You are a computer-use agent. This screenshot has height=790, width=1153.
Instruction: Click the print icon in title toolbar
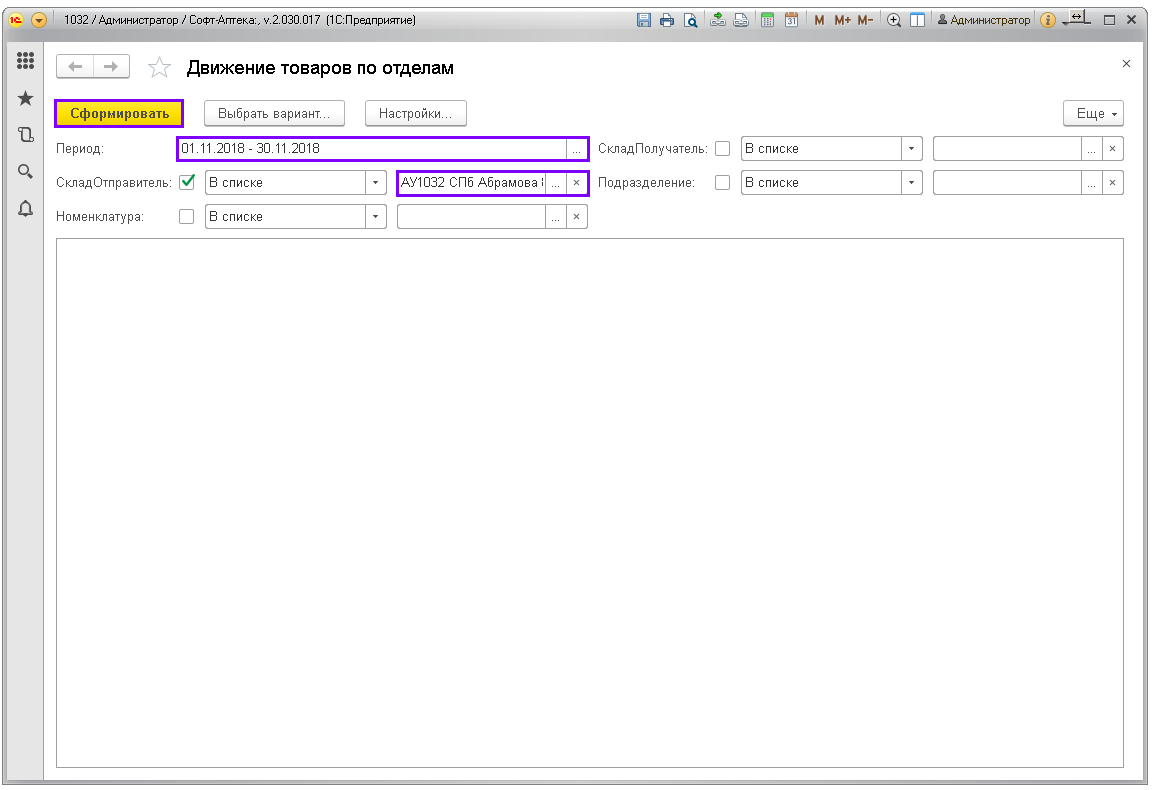(x=667, y=20)
